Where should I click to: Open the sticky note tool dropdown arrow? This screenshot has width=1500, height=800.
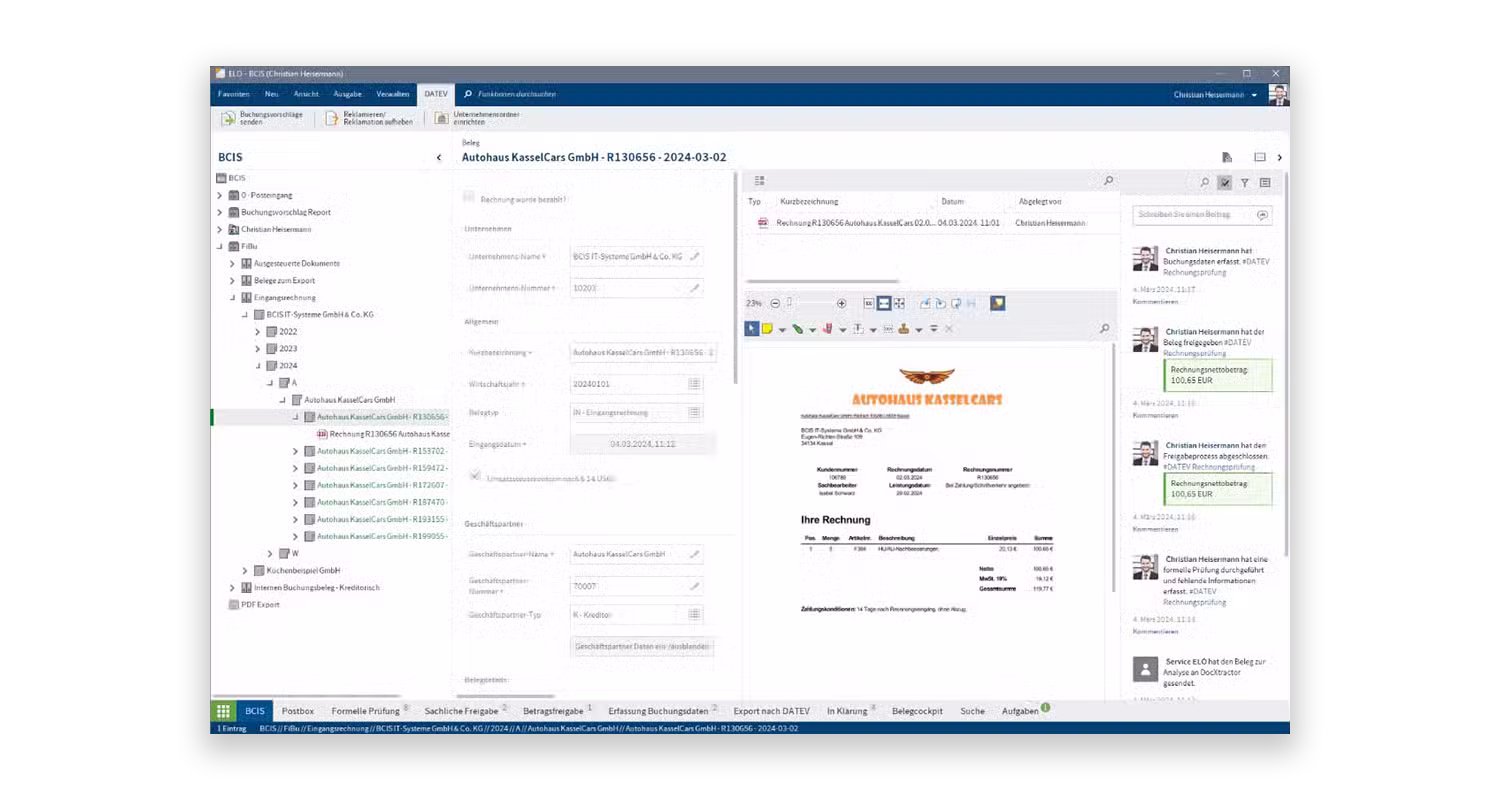[x=782, y=329]
